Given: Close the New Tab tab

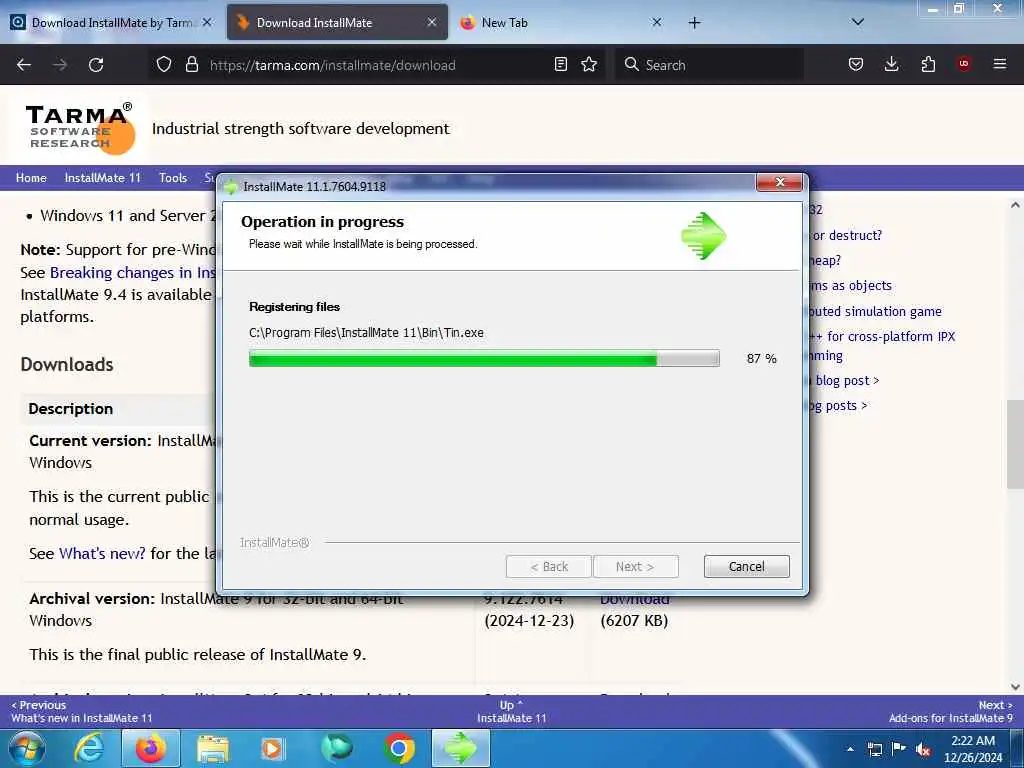Looking at the screenshot, I should [656, 22].
